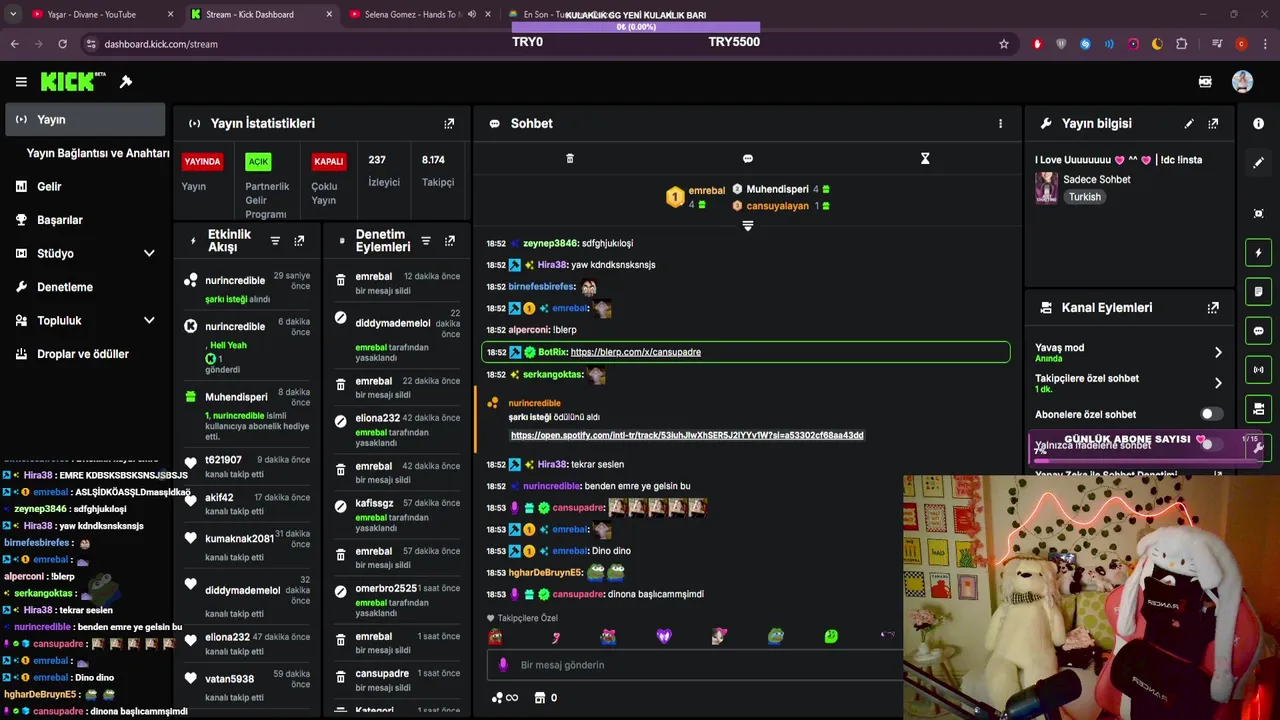Click the KAPALI Çoklu Yayın badge
Screen dimensions: 1280x720
tap(328, 161)
